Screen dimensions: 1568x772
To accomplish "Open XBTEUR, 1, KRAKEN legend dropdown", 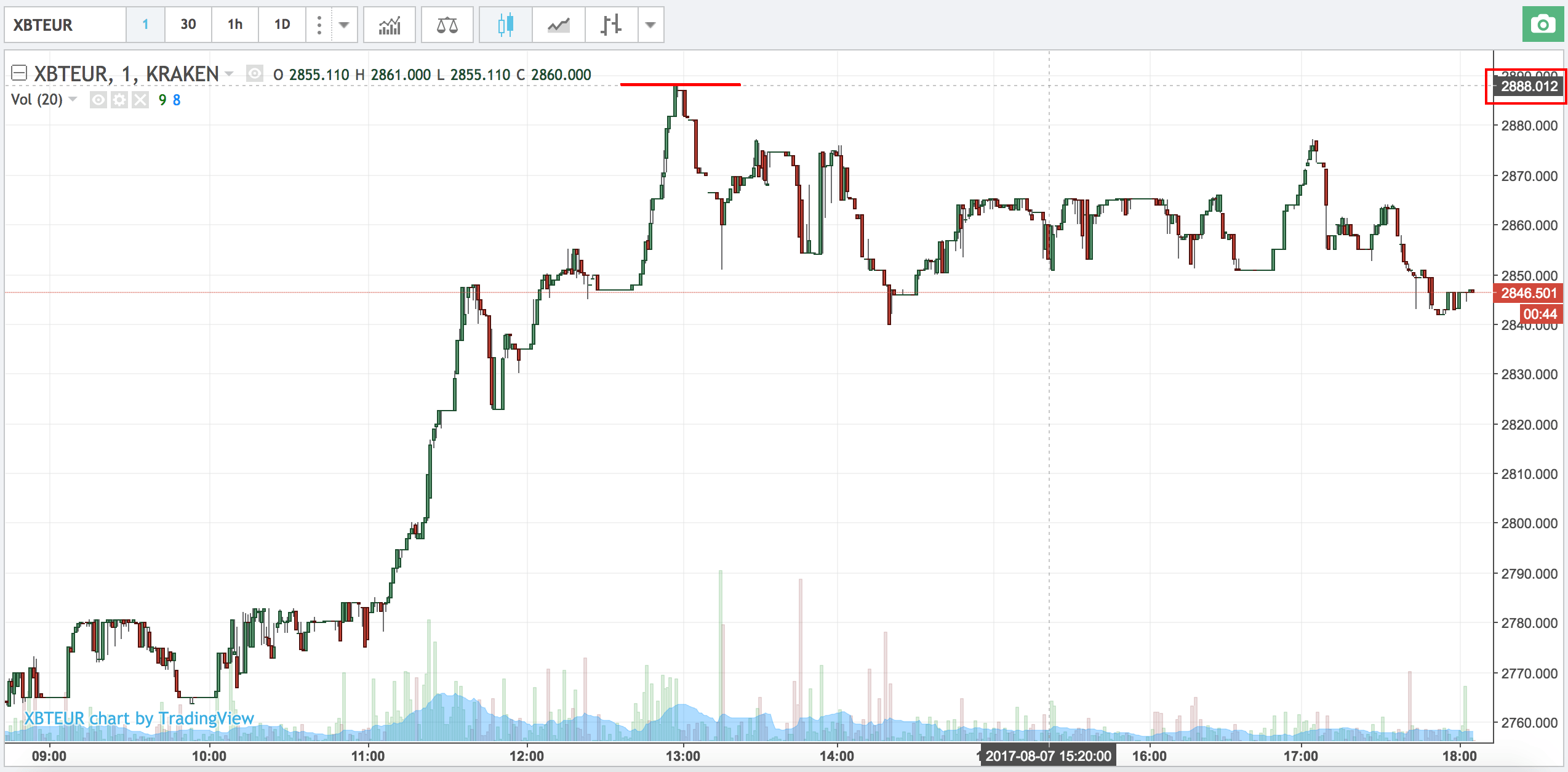I will pos(230,74).
